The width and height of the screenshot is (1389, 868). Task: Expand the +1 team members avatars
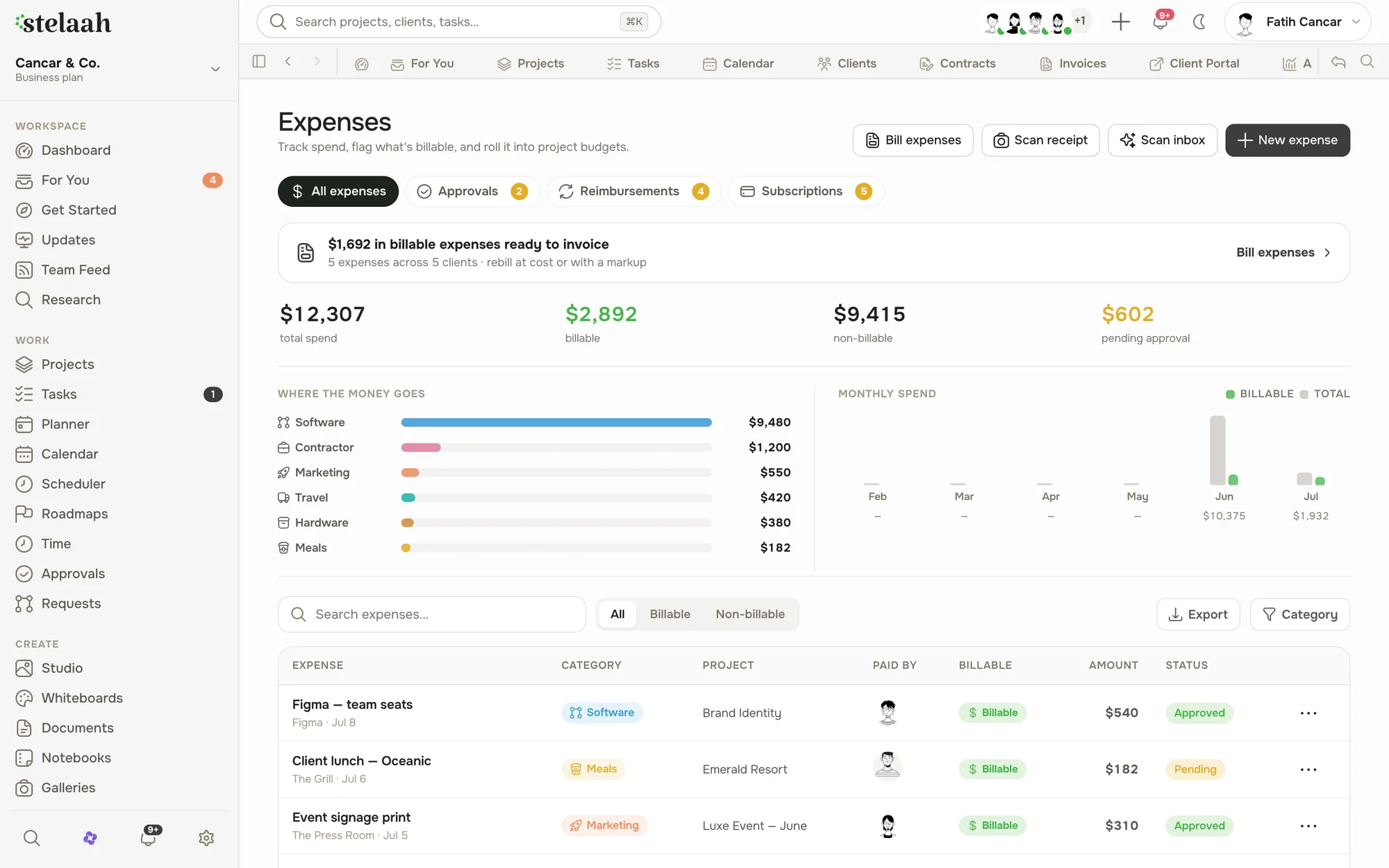click(1080, 21)
